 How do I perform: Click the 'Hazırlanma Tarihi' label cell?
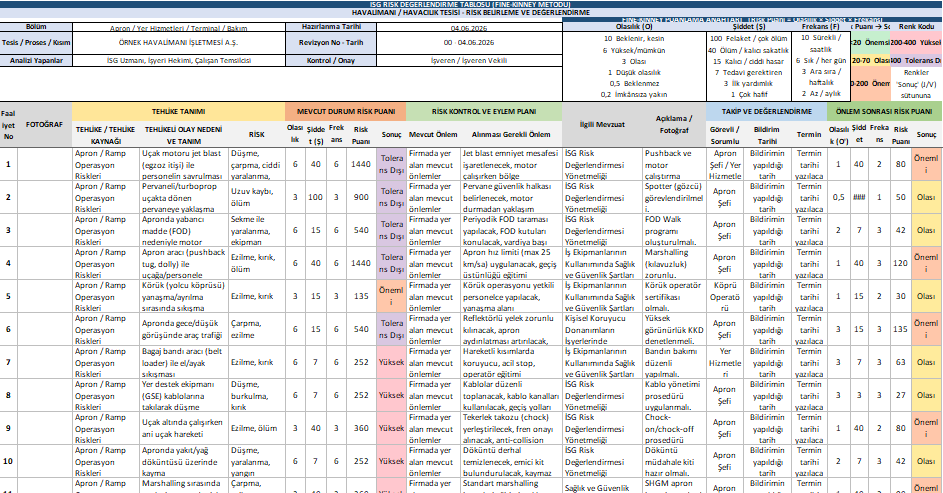[331, 27]
